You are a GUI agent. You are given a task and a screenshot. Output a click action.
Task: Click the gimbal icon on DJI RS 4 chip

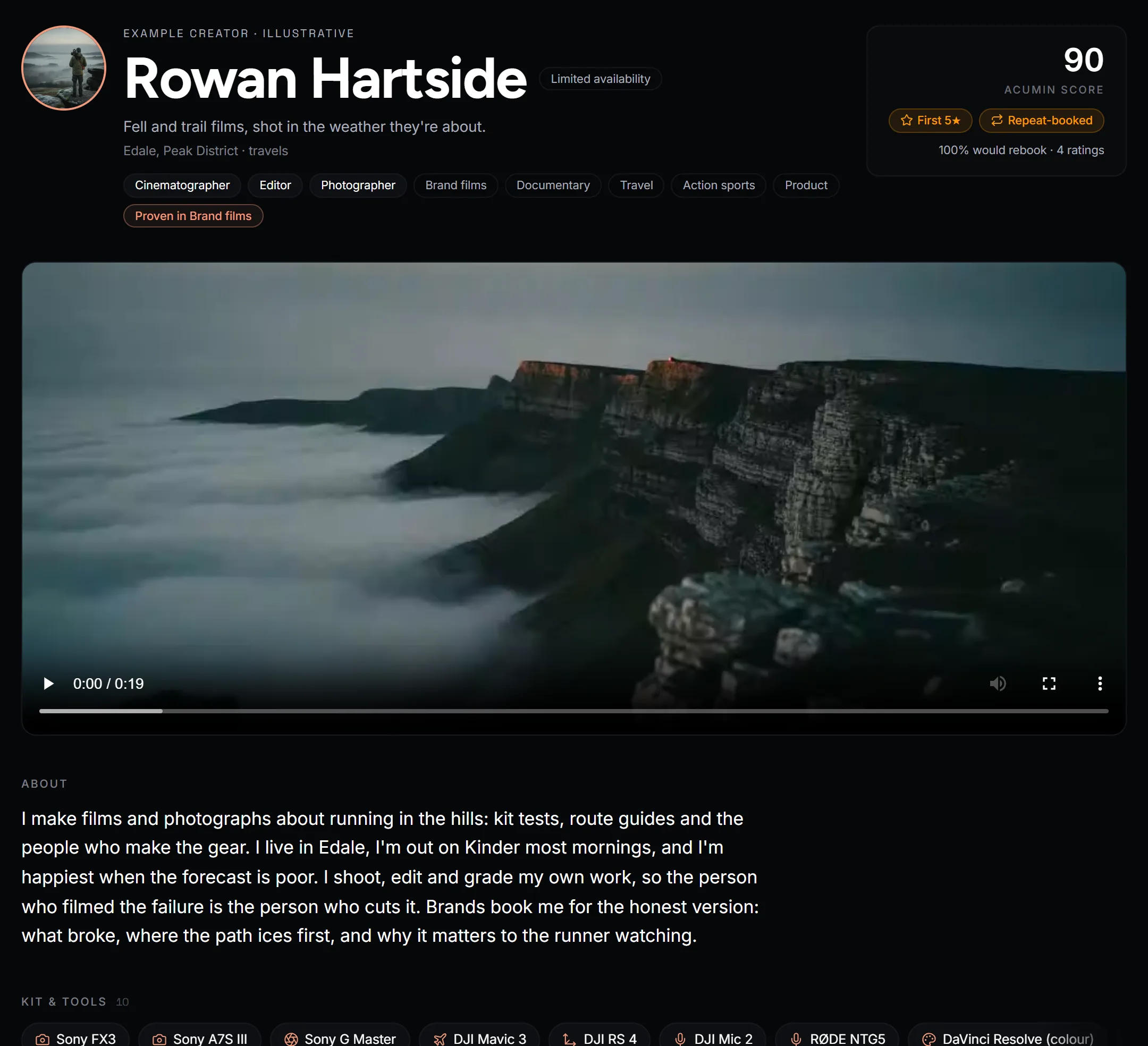(x=569, y=1039)
